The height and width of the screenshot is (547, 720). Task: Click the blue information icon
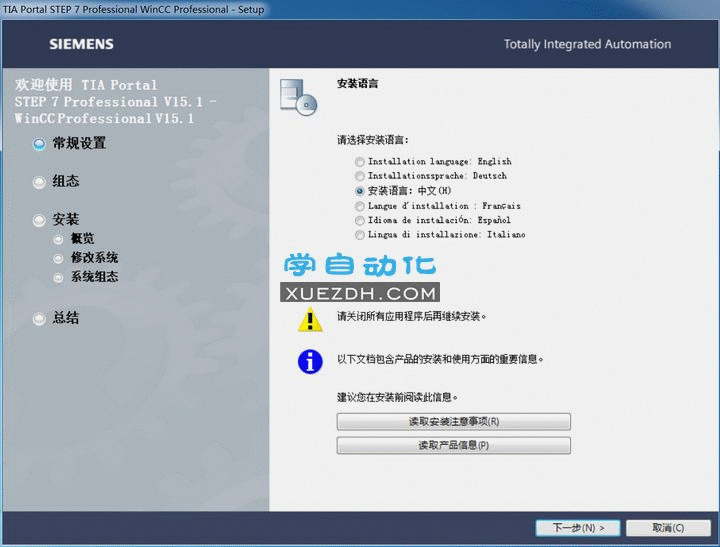pos(310,361)
